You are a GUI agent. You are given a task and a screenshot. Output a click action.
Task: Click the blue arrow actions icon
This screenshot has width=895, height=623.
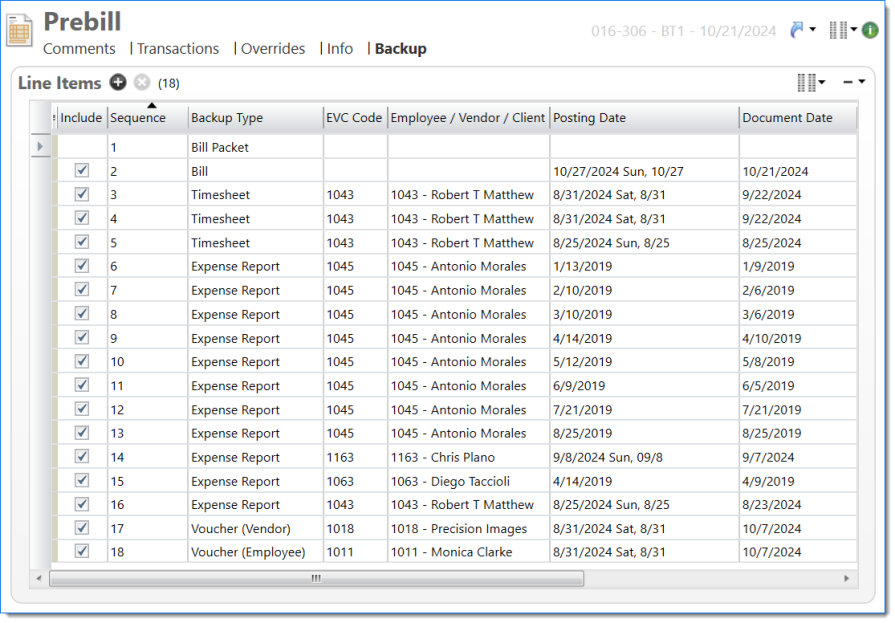(x=796, y=31)
